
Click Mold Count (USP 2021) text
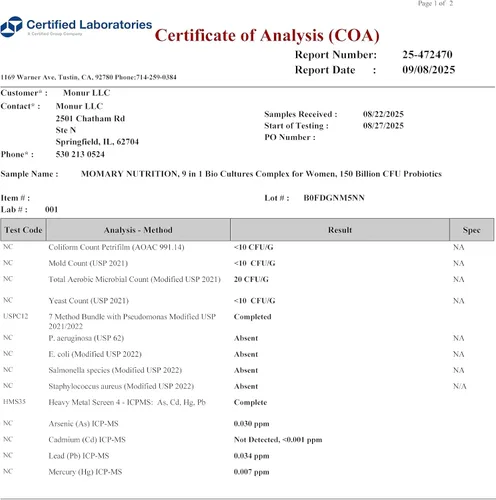pos(88,263)
